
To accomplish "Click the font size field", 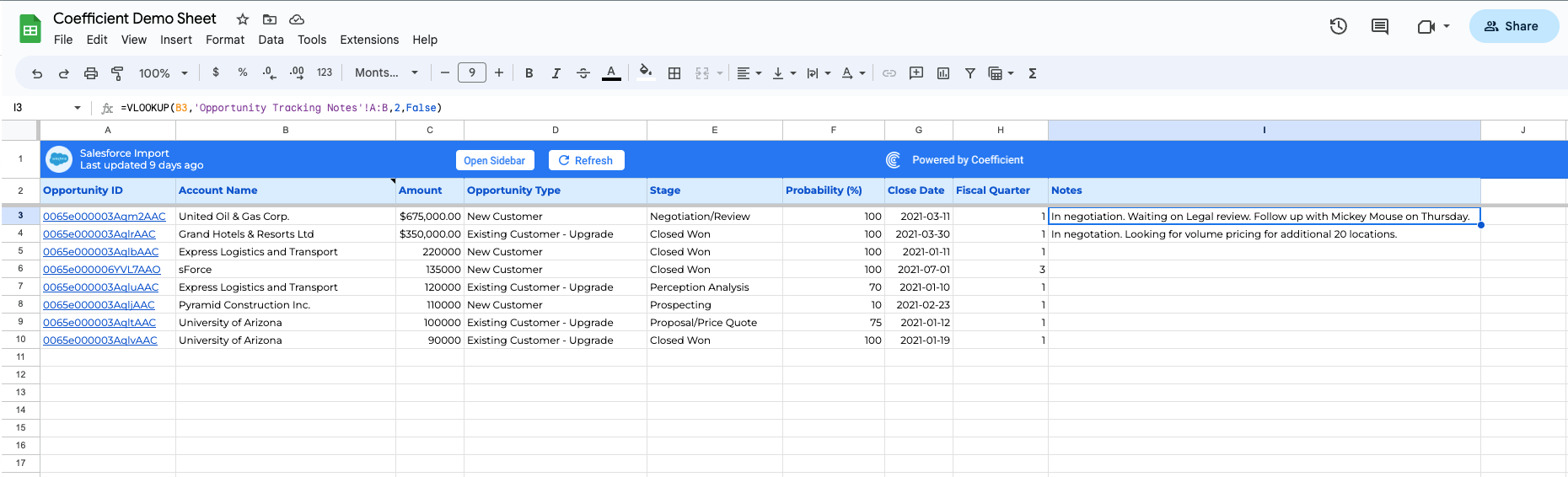I will 472,72.
